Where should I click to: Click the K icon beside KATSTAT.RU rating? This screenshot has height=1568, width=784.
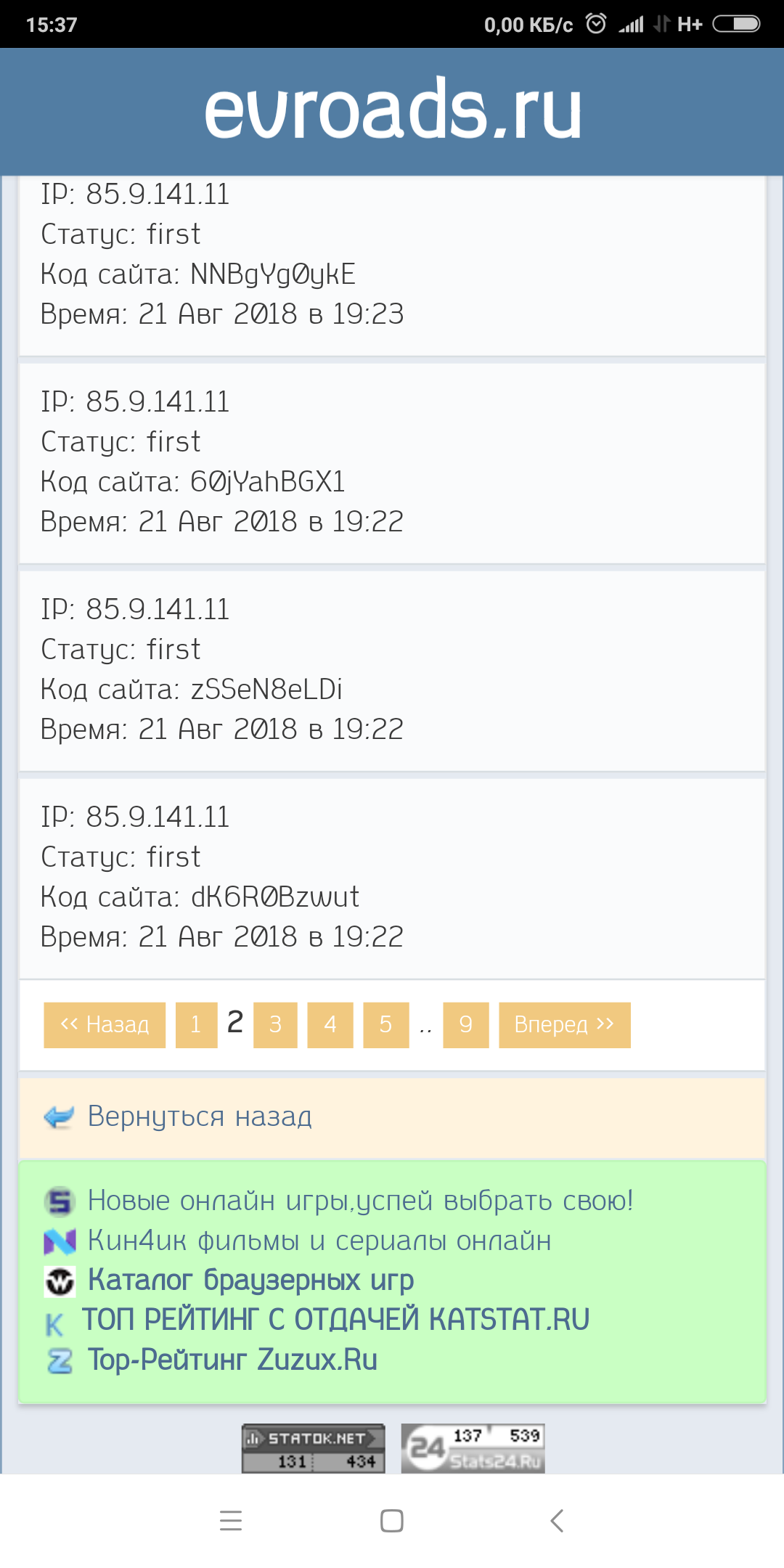55,1324
